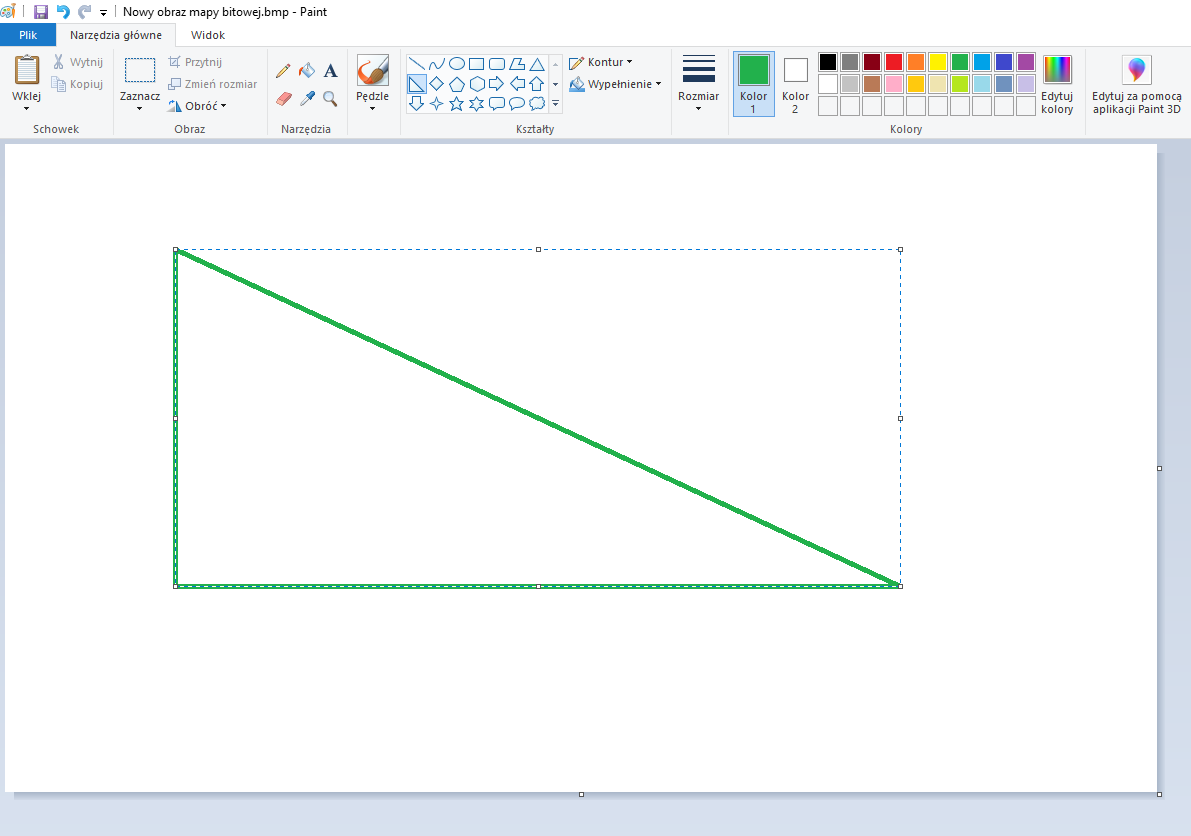Screen dimensions: 1191x836
Task: Choose the five-point star shape
Action: click(x=457, y=103)
